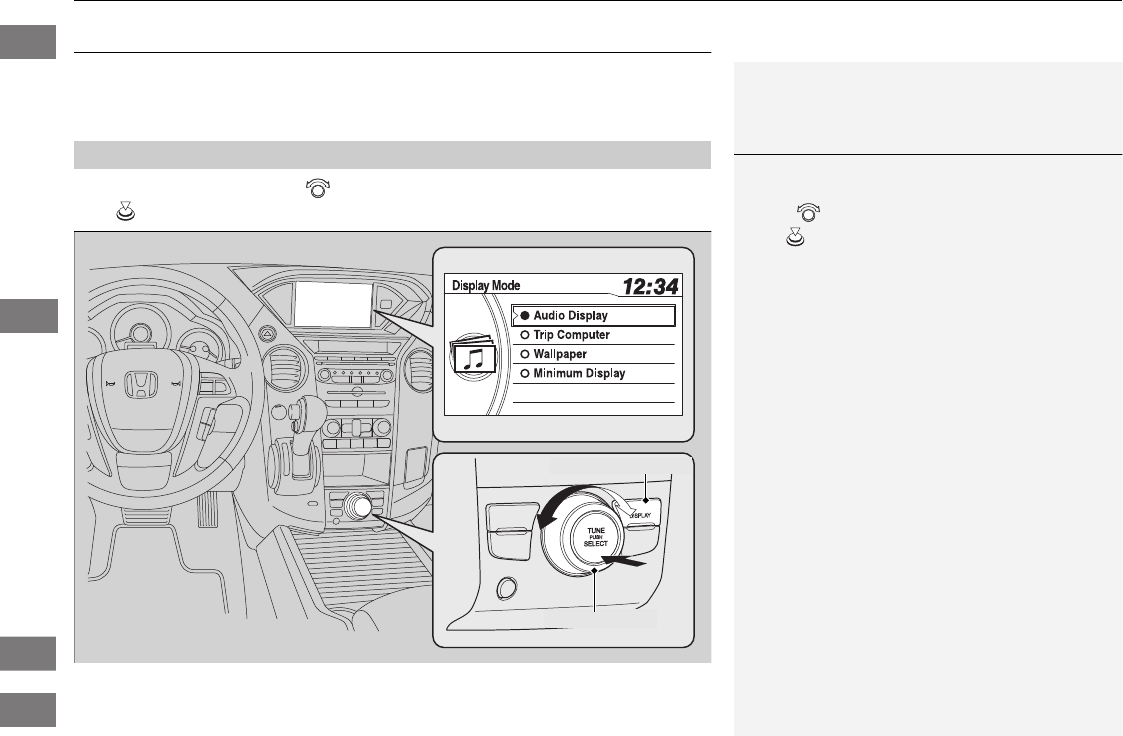Screen dimensions: 1123x736
Task: Choose the Trip Computer radio option
Action: 594,335
